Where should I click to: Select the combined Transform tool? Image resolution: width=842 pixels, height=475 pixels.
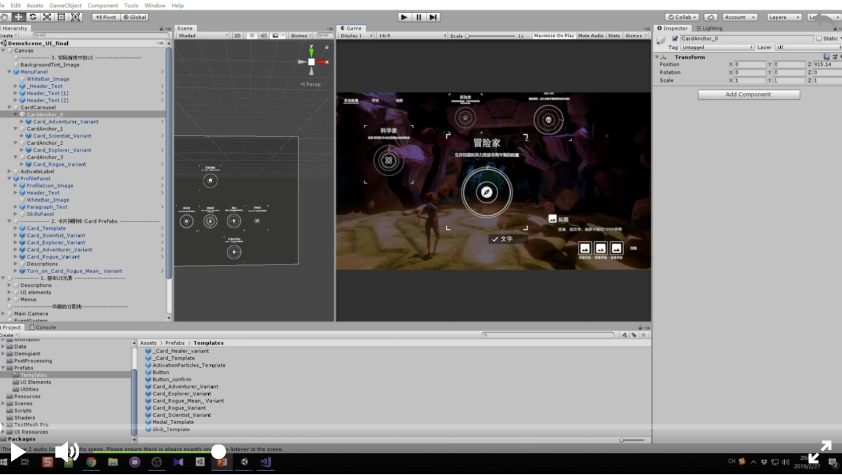76,17
